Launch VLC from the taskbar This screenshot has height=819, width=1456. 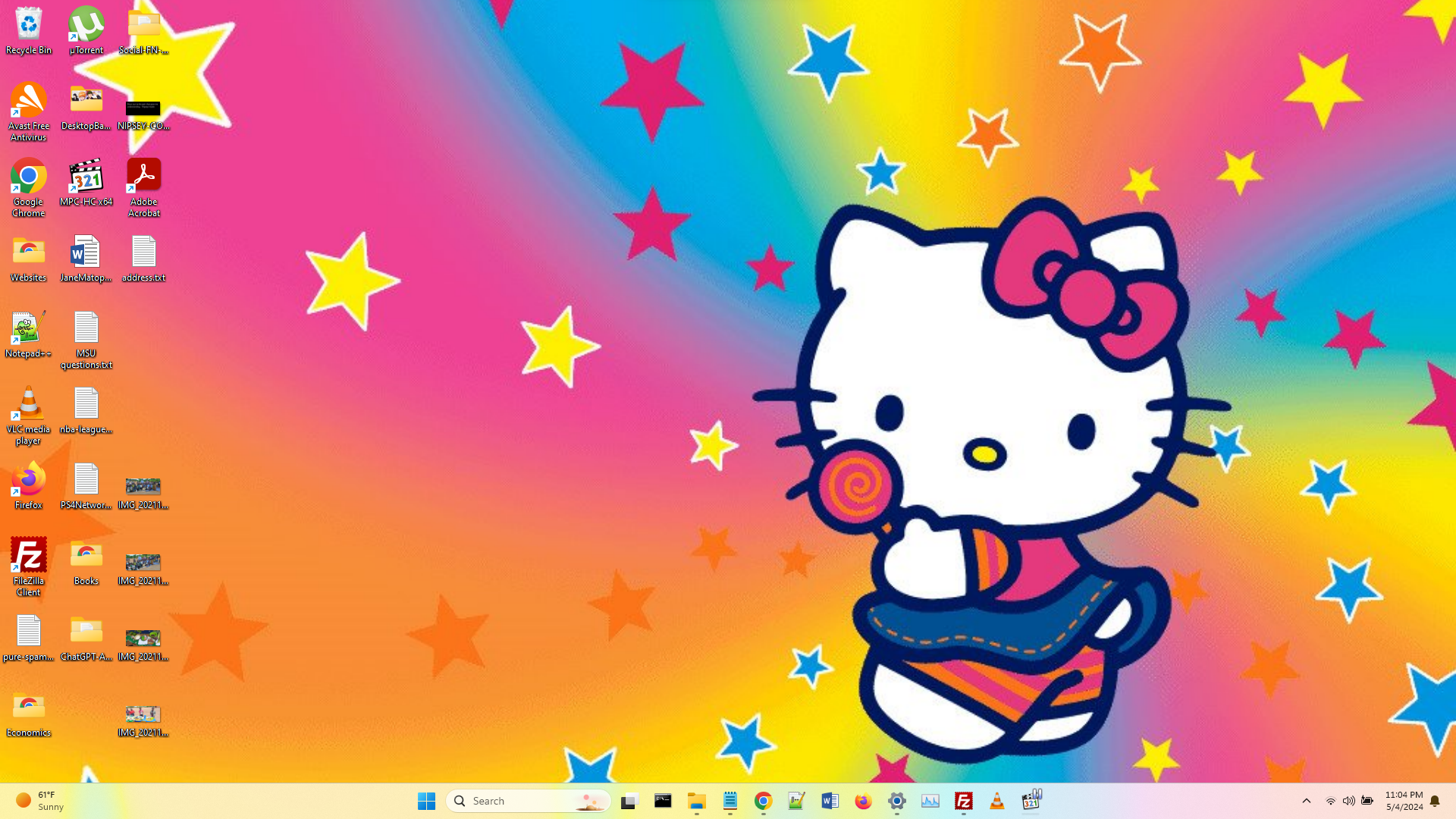tap(996, 801)
